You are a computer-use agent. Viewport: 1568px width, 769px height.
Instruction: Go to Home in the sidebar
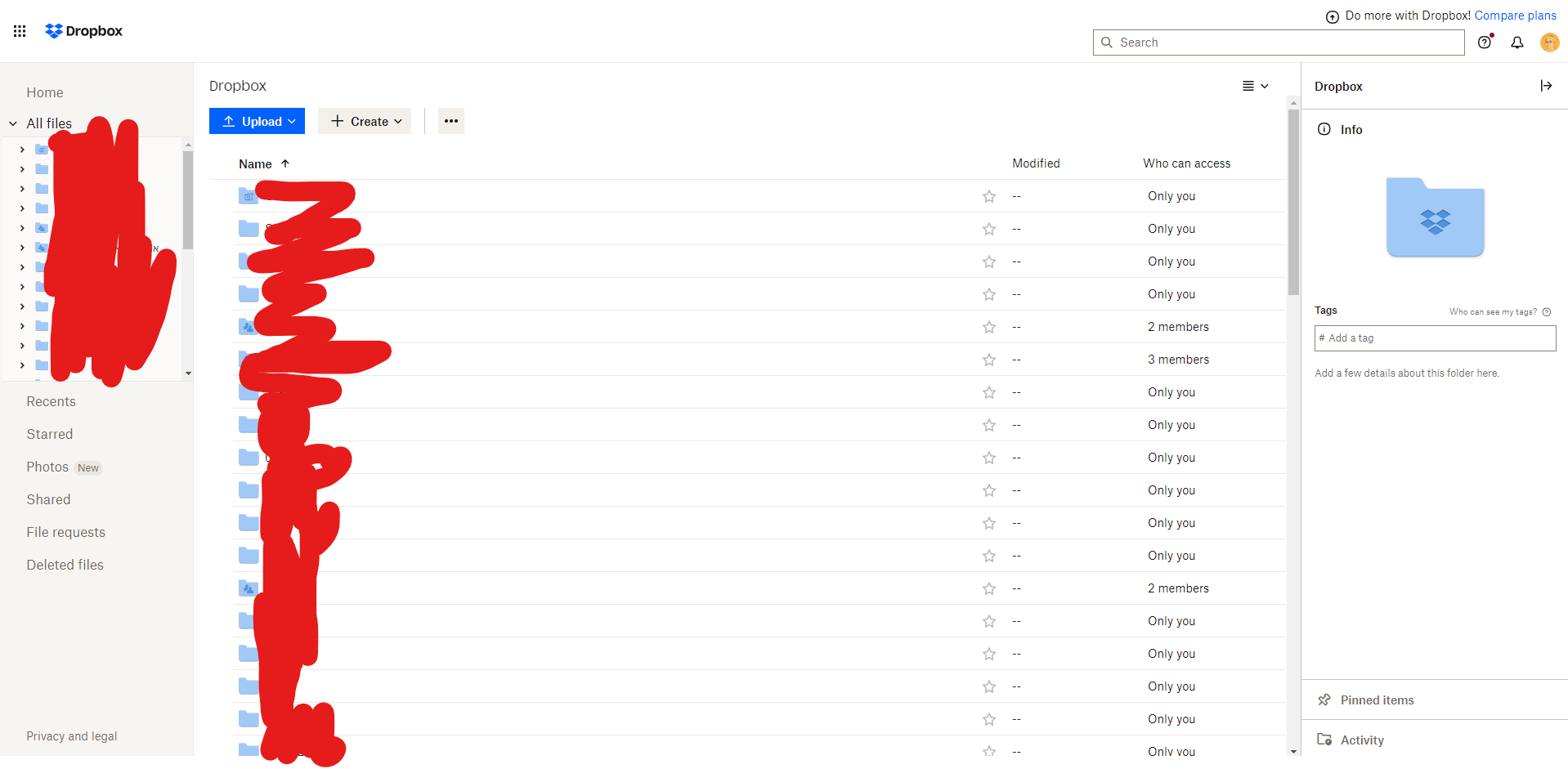coord(45,92)
